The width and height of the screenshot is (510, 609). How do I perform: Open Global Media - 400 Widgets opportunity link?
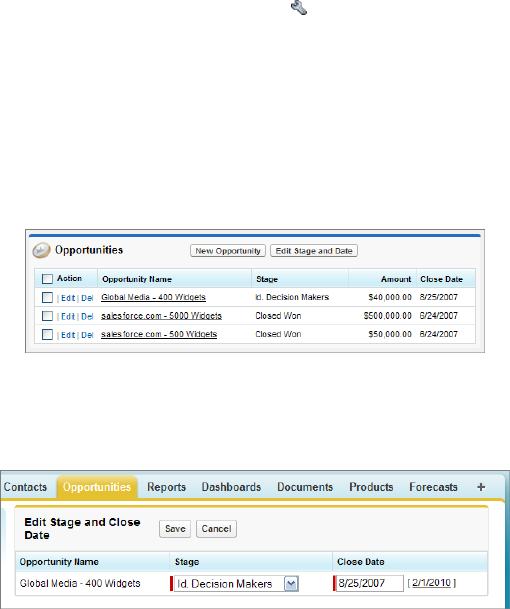[153, 298]
